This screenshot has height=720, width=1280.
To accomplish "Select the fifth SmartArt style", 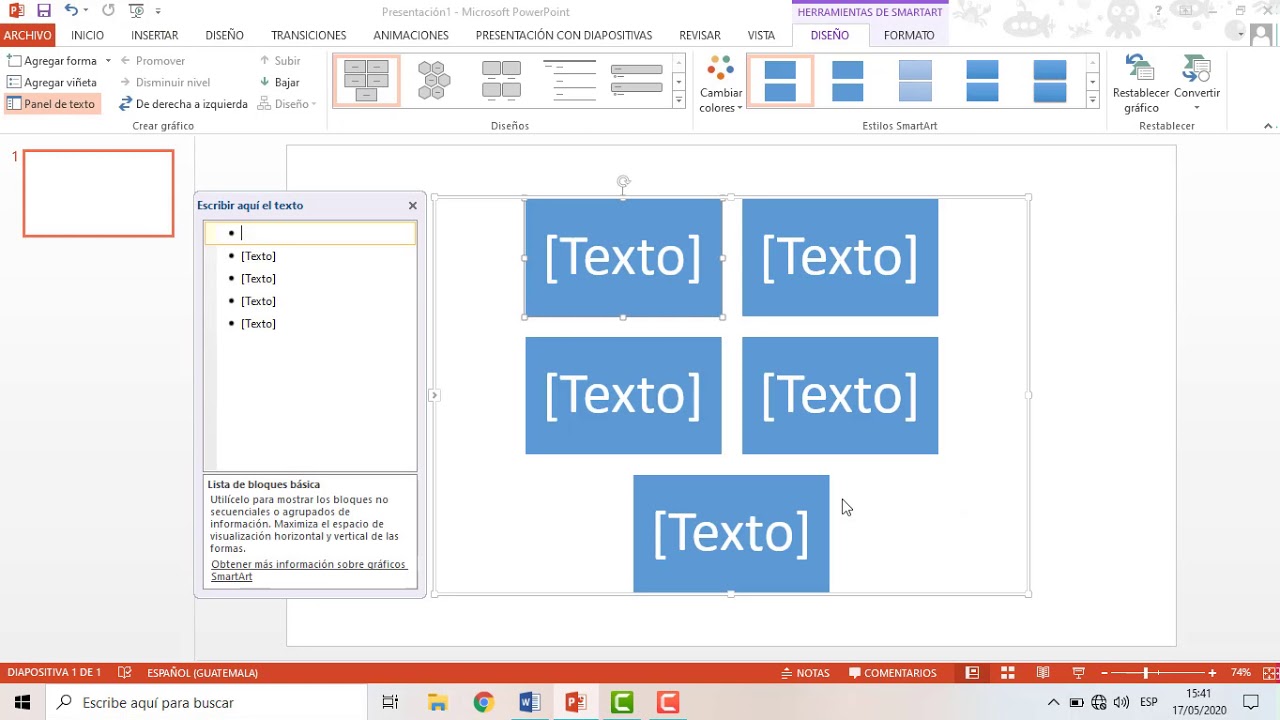I will coord(1050,81).
